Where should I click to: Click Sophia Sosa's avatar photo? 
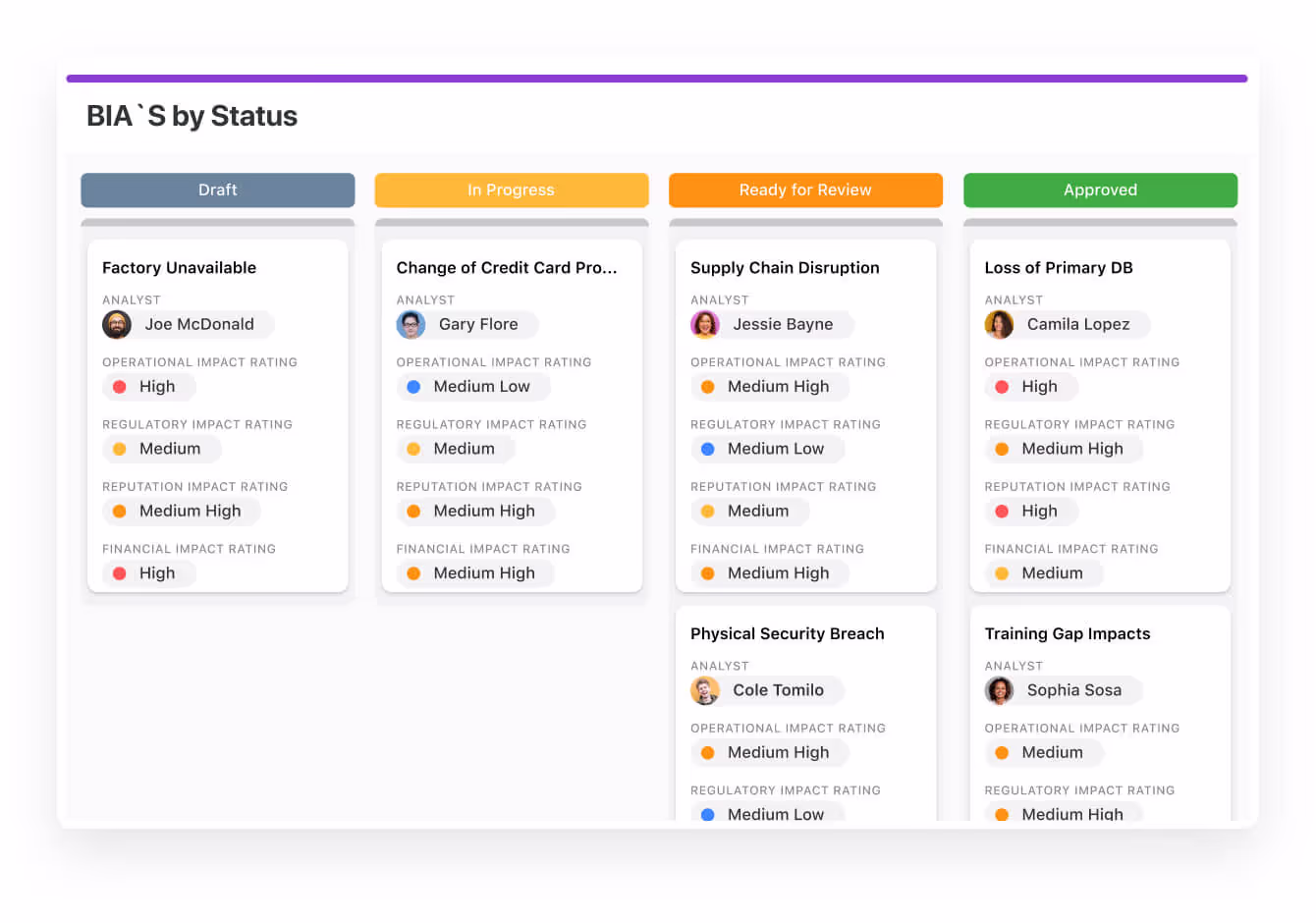tap(999, 690)
